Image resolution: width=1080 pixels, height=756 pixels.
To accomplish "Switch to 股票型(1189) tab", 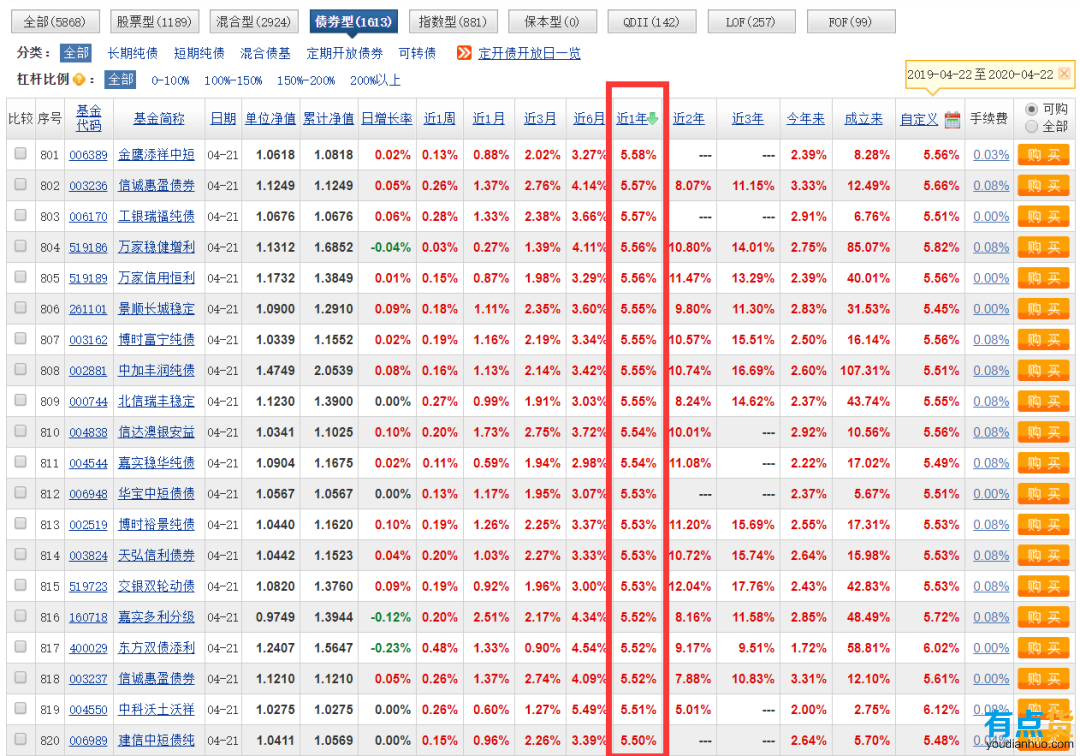I will [154, 22].
